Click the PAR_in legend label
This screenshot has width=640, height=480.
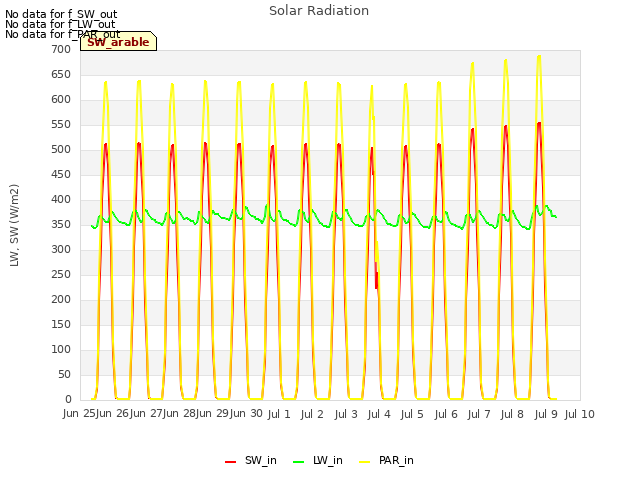point(396,460)
